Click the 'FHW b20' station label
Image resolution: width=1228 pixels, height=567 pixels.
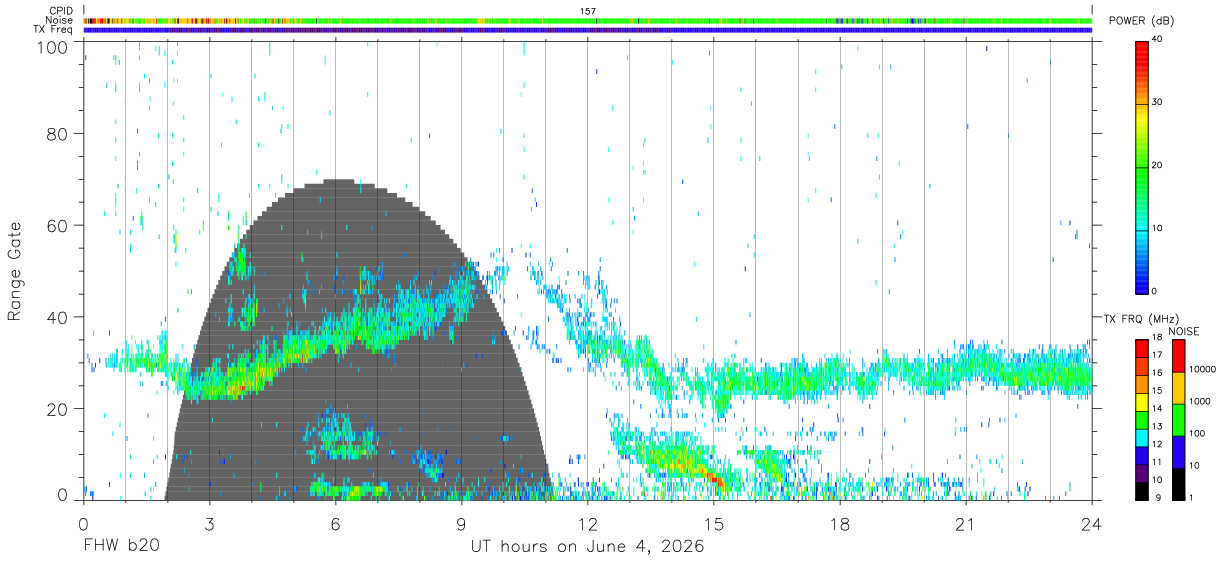point(121,547)
